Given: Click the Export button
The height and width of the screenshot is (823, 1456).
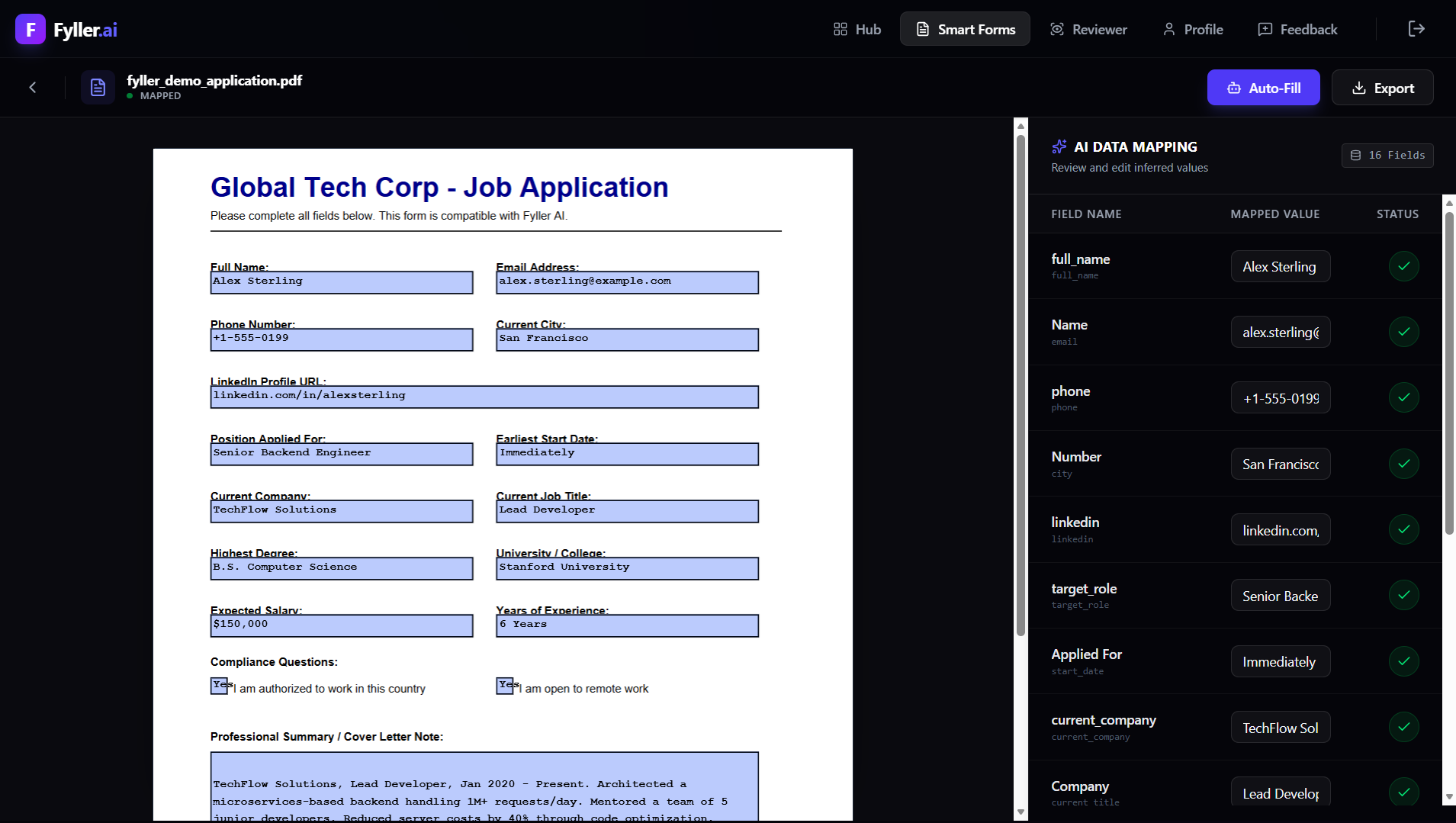Looking at the screenshot, I should click(x=1382, y=87).
